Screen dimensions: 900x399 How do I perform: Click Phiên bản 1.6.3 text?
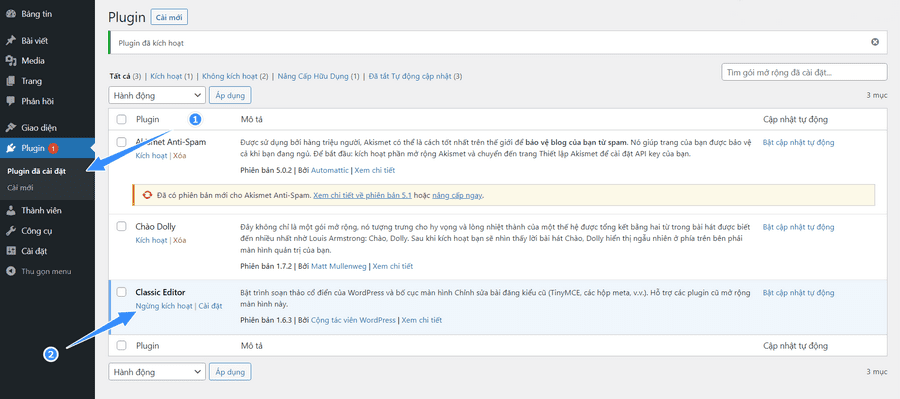coord(266,320)
